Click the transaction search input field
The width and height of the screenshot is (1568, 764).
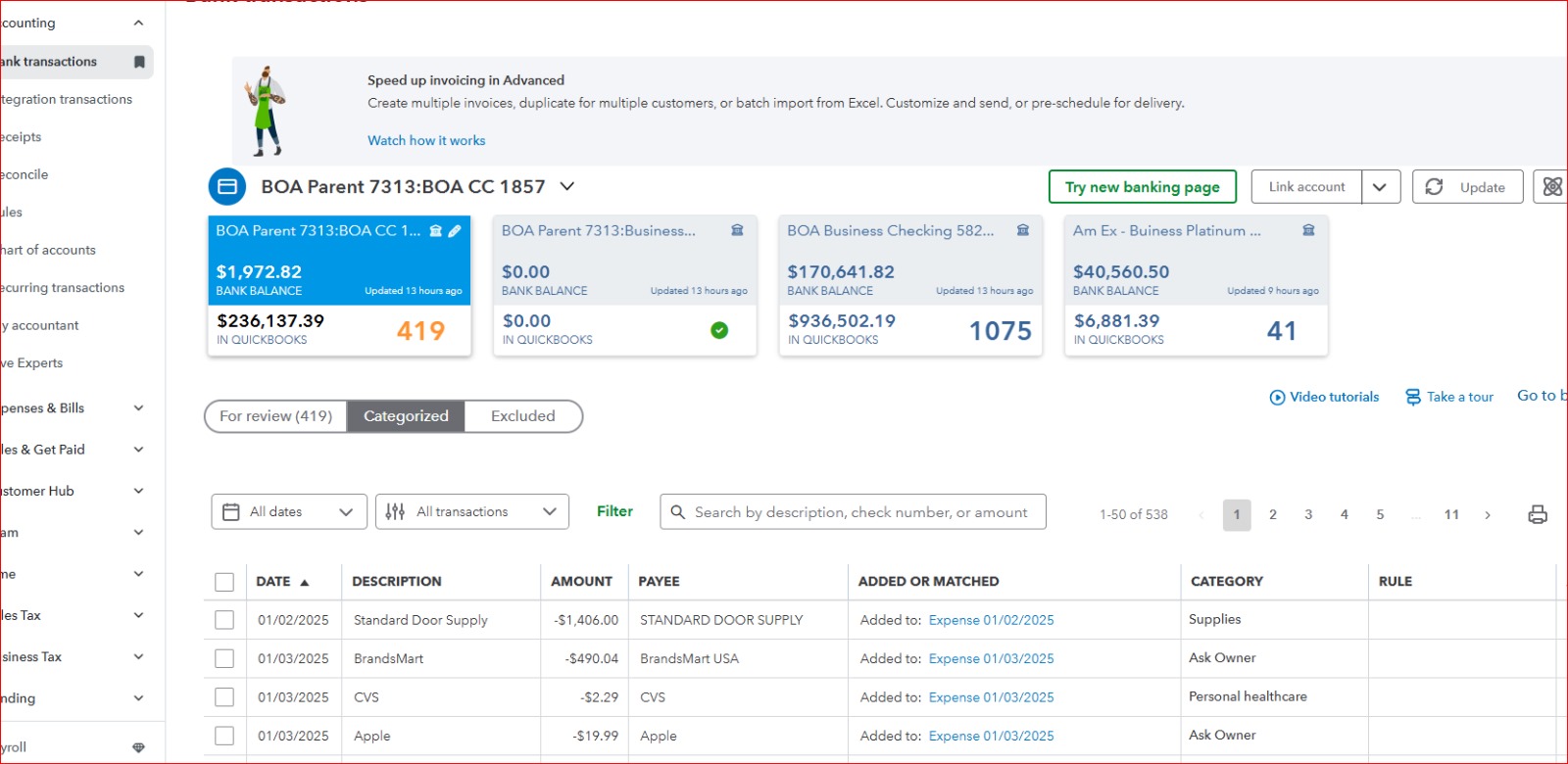coord(860,512)
